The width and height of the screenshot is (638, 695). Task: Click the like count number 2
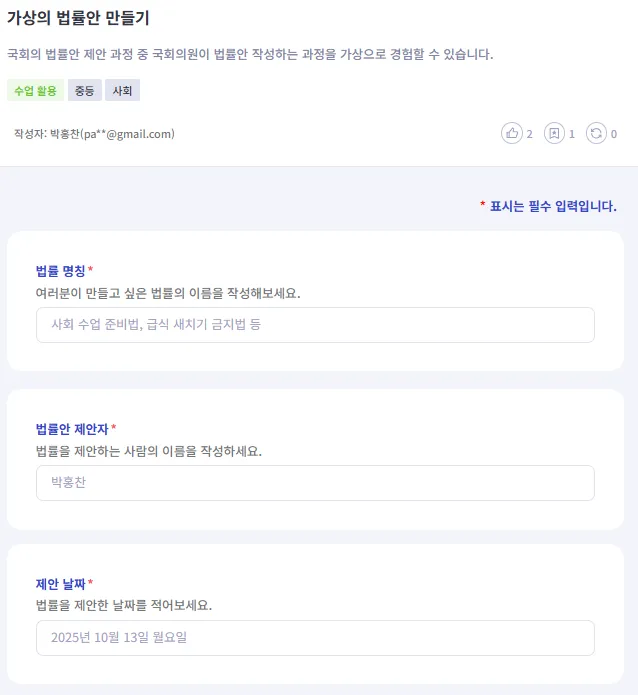pyautogui.click(x=530, y=134)
